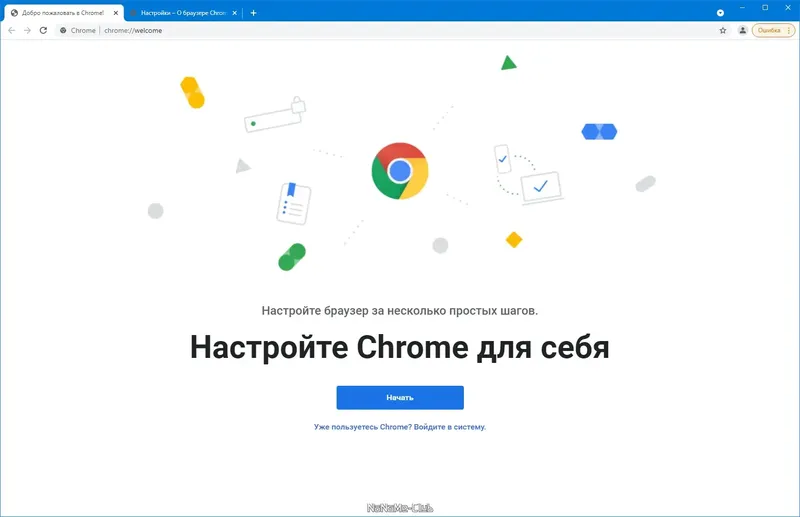This screenshot has width=800, height=517.
Task: Bookmark this page with the star icon
Action: tap(723, 31)
